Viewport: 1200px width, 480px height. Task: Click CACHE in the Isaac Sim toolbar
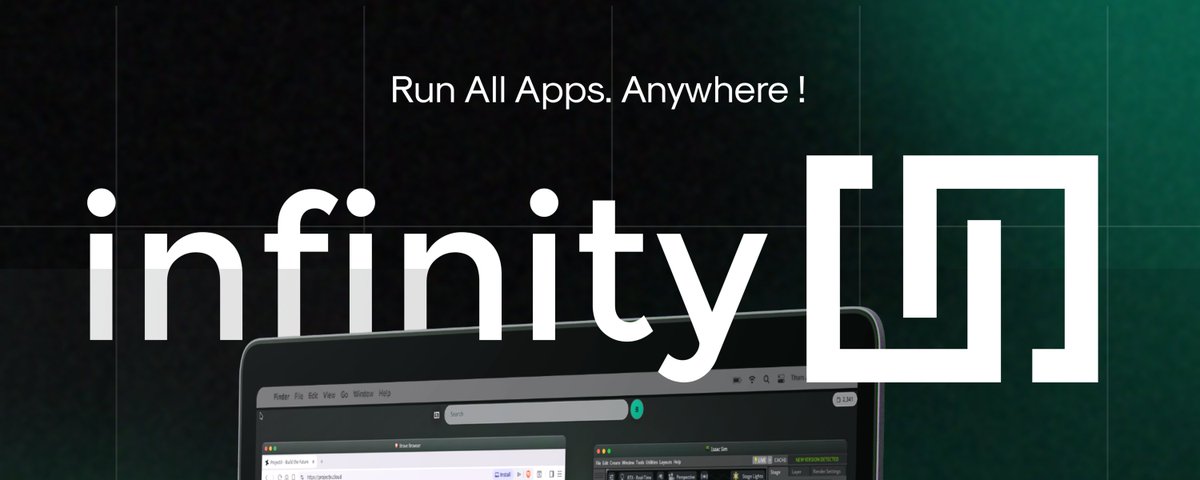(780, 460)
